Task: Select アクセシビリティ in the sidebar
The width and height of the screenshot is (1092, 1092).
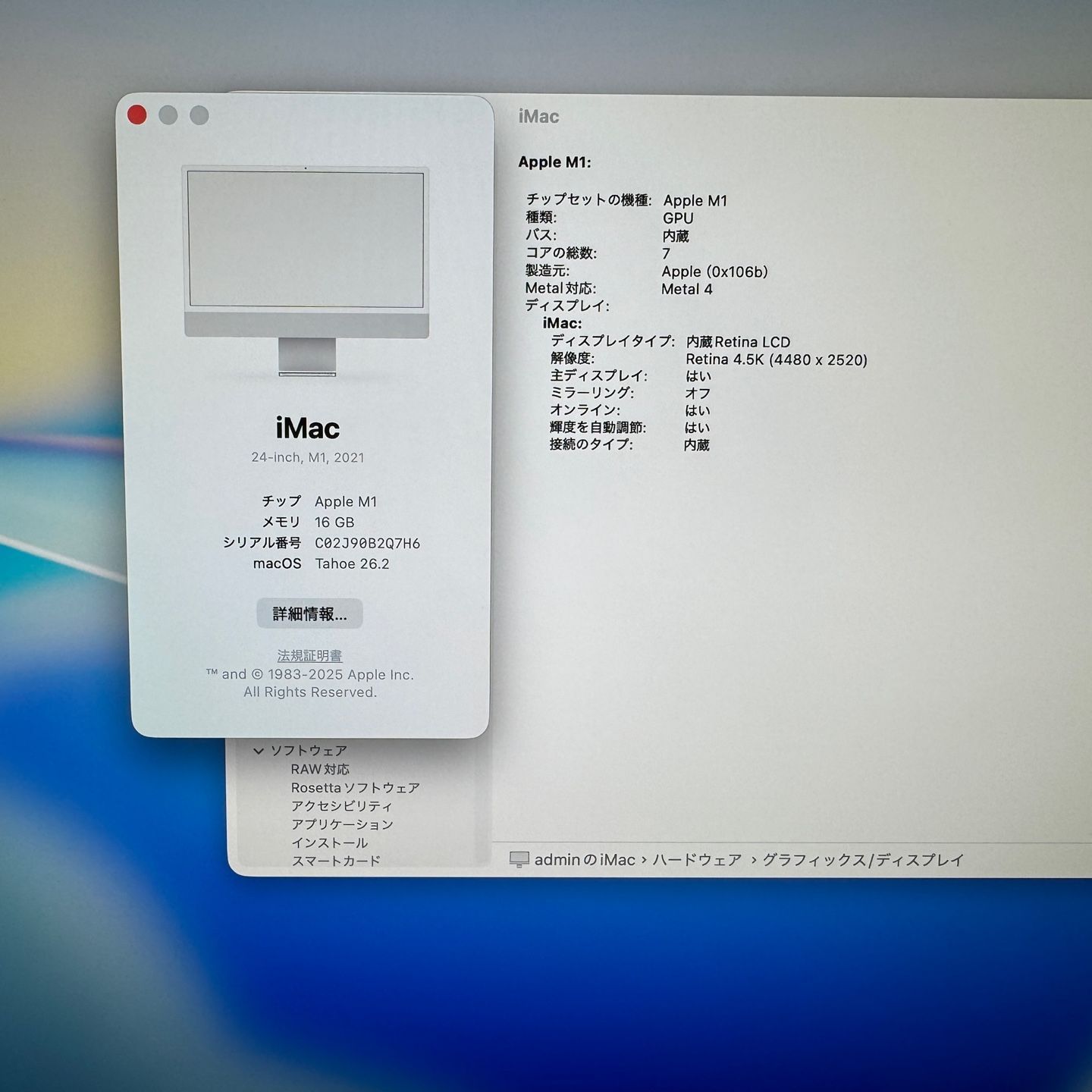Action: (342, 806)
